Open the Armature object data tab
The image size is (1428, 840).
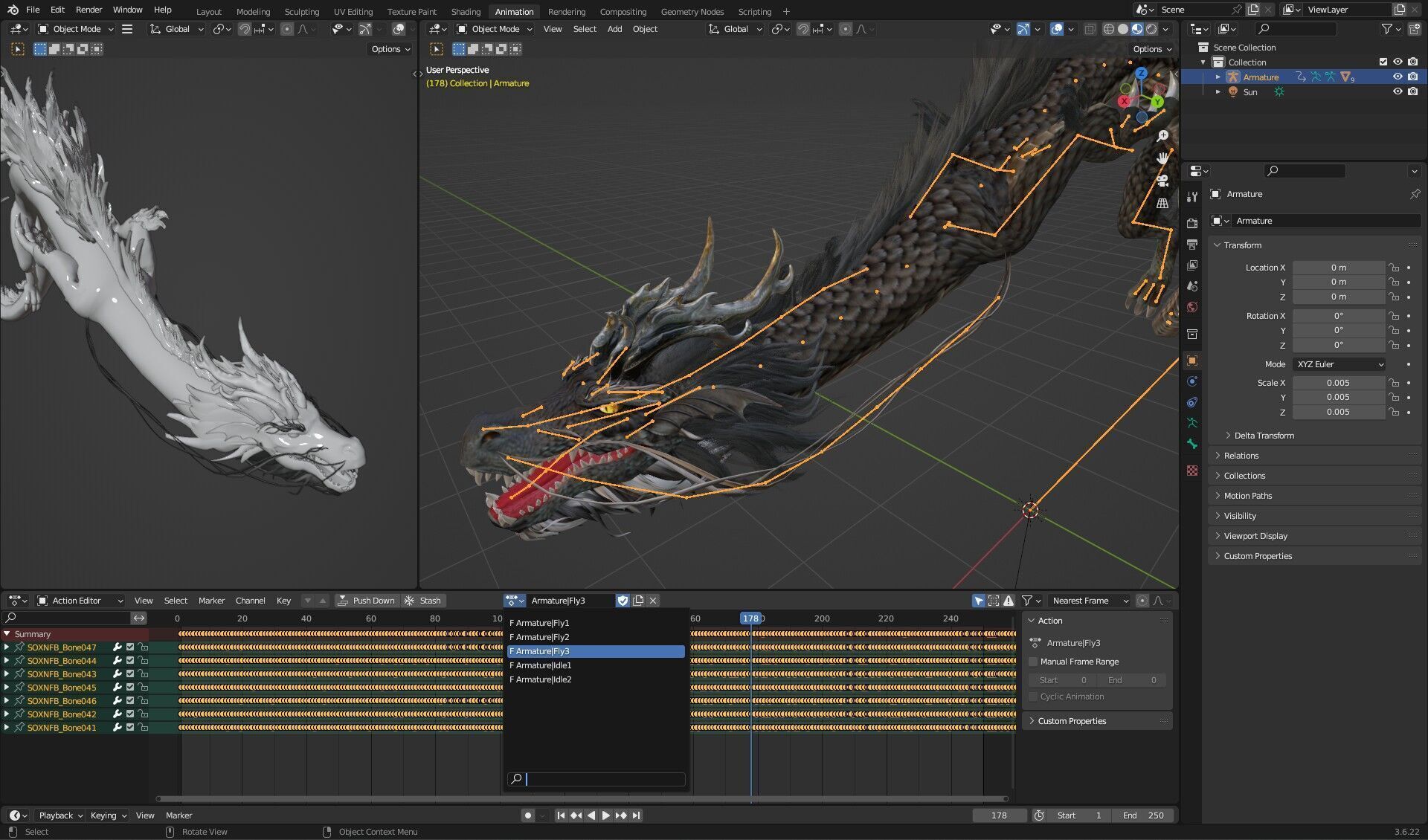click(1192, 423)
